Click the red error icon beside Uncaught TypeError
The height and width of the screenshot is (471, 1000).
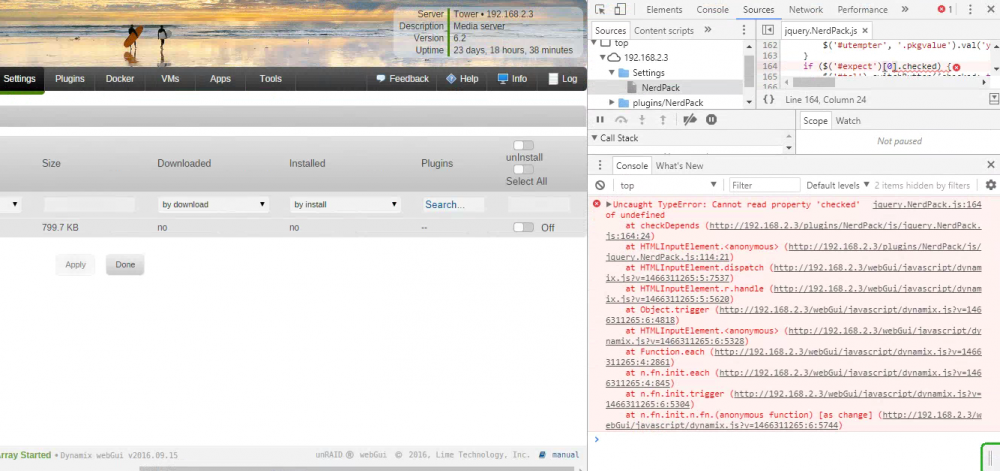[x=597, y=204]
